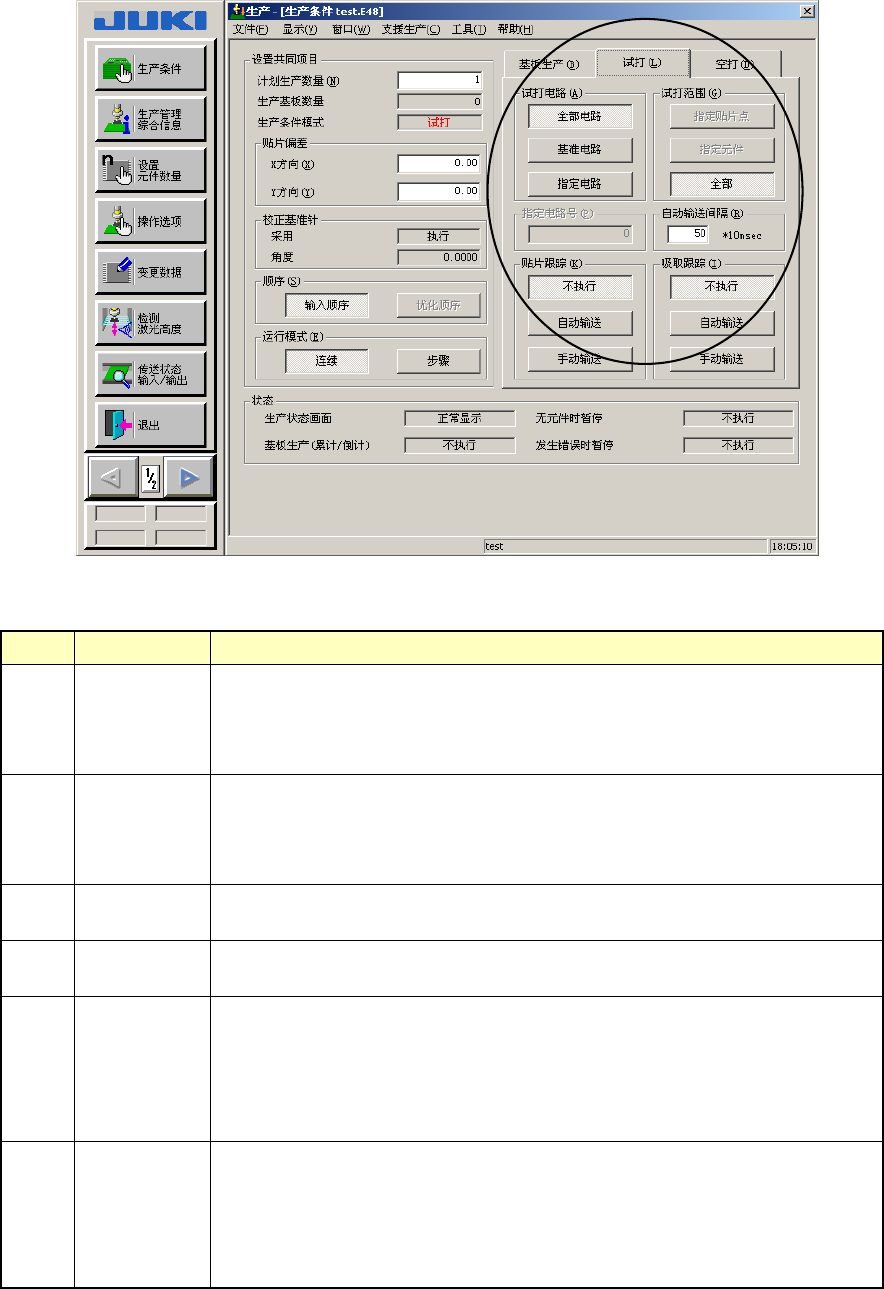
Task: Click 无元件时暂停 不执行 value
Action: coord(738,418)
